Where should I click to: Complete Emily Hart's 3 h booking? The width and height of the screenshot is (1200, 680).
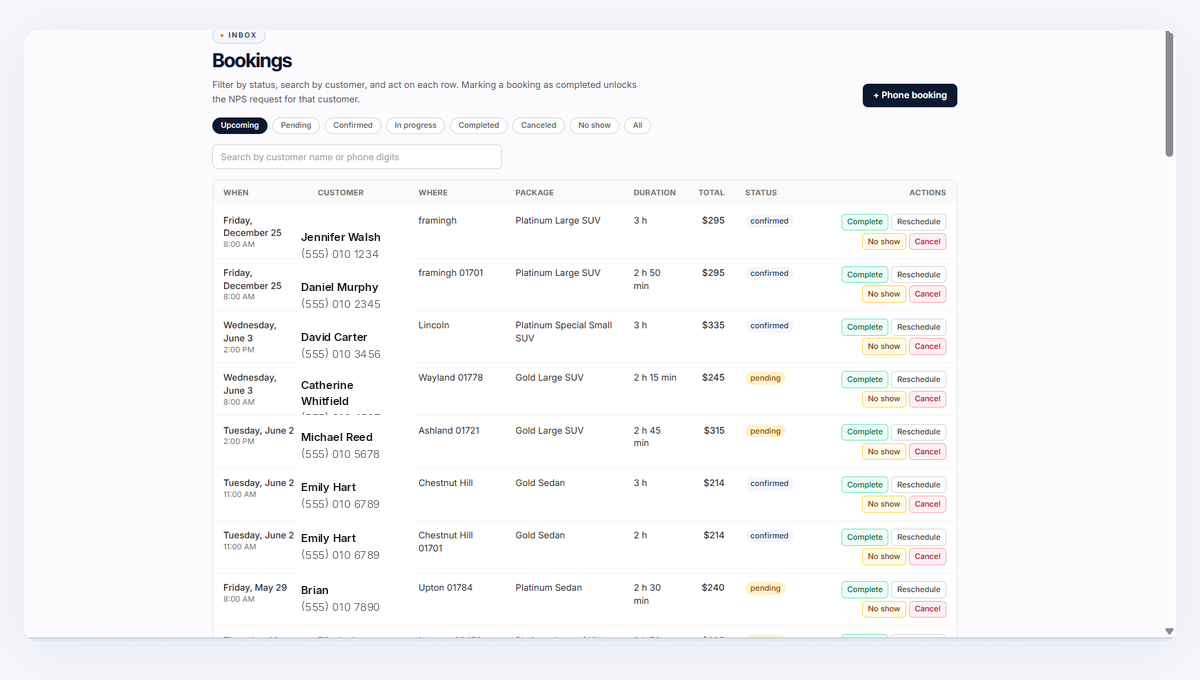pyautogui.click(x=865, y=484)
